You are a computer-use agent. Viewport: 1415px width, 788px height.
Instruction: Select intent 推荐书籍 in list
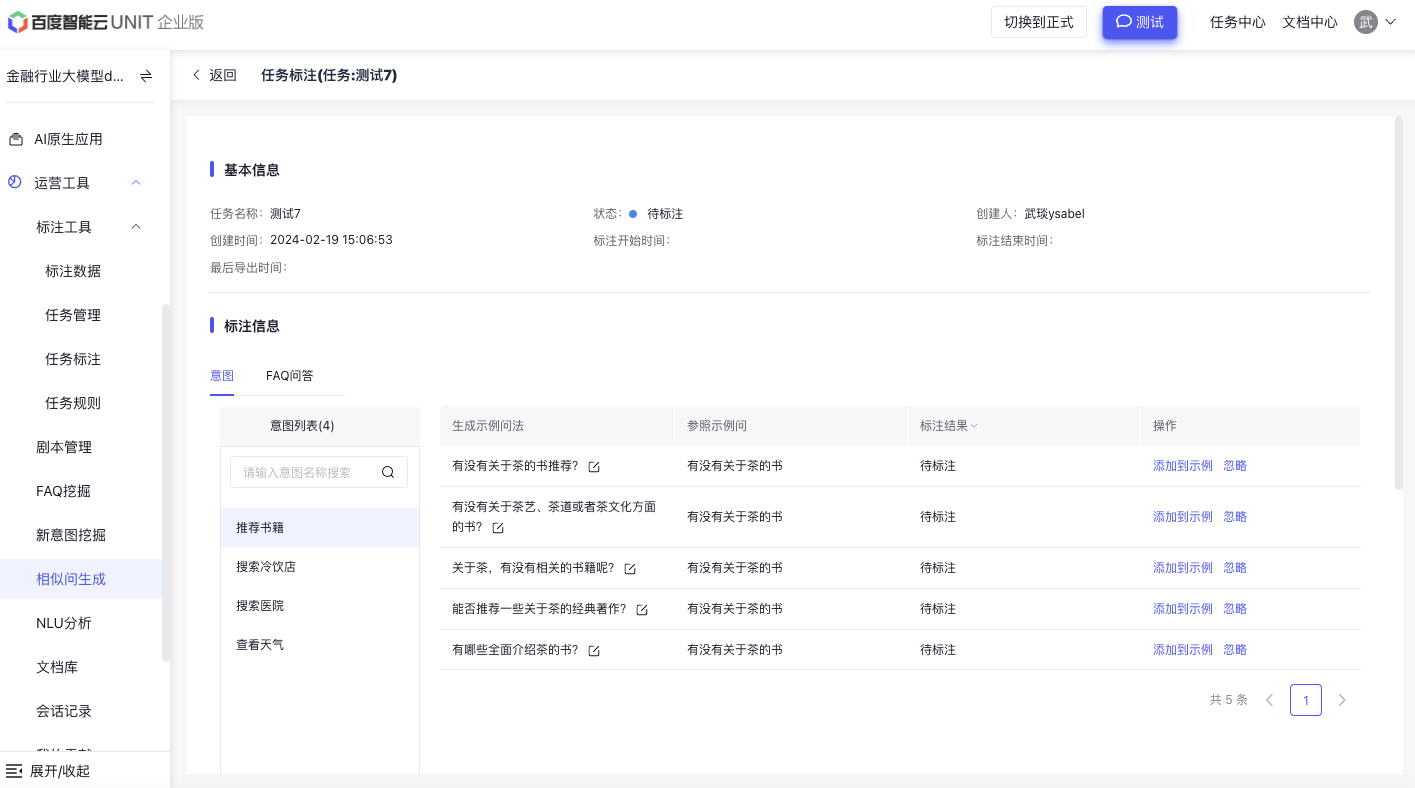(320, 527)
